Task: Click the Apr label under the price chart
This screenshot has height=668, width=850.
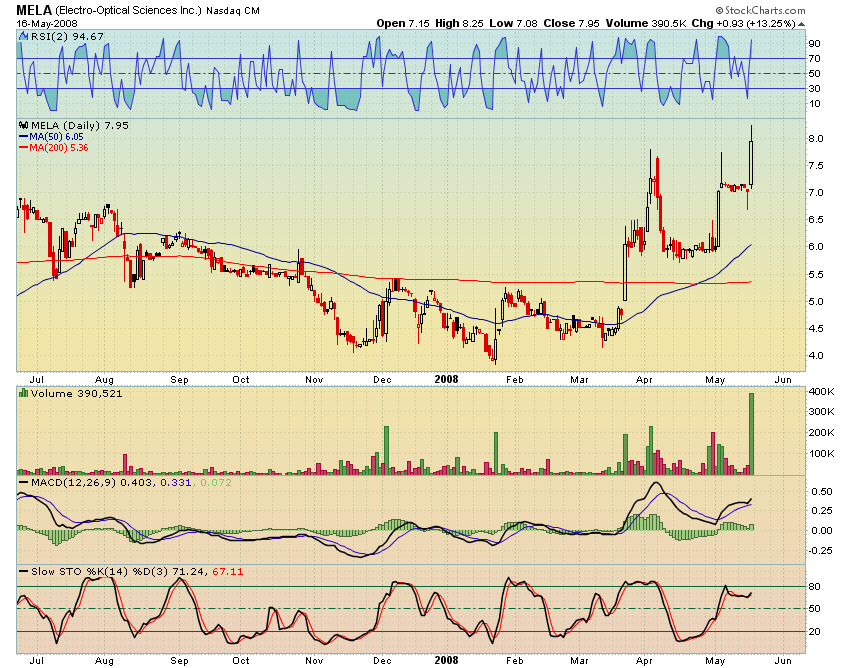Action: 644,380
